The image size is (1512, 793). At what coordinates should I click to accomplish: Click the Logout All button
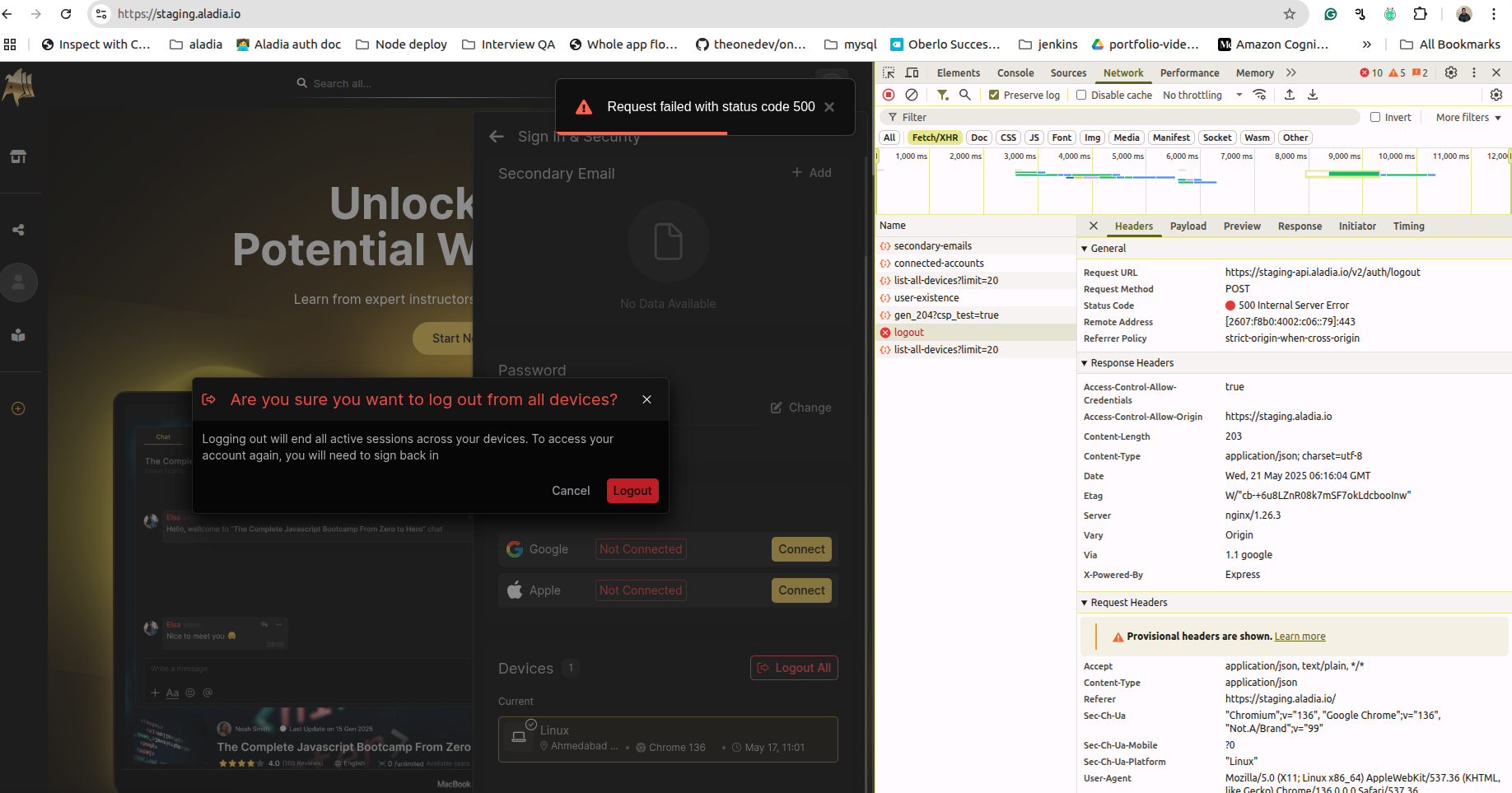coord(794,668)
